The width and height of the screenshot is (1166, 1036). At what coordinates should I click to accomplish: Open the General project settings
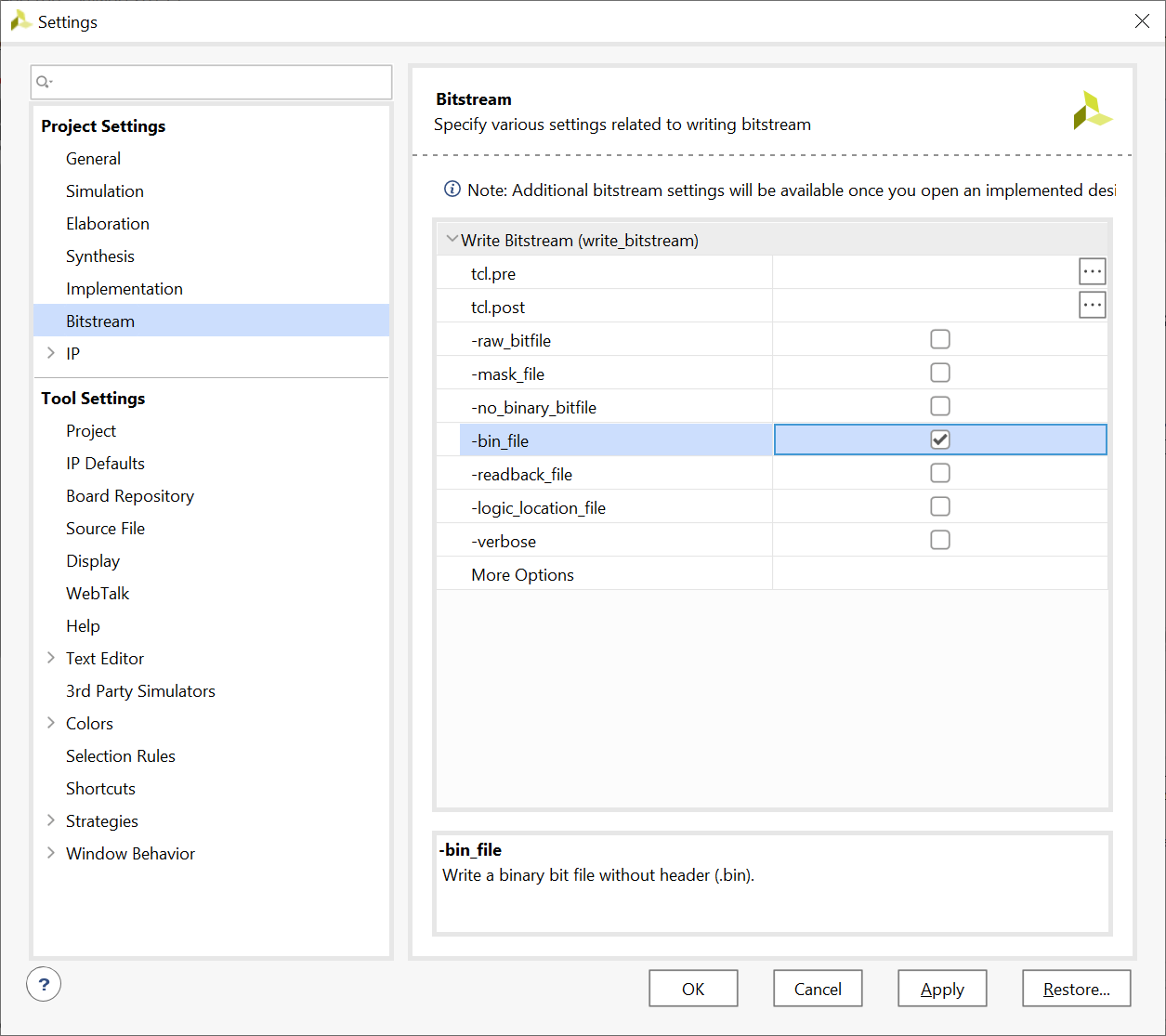pos(93,159)
